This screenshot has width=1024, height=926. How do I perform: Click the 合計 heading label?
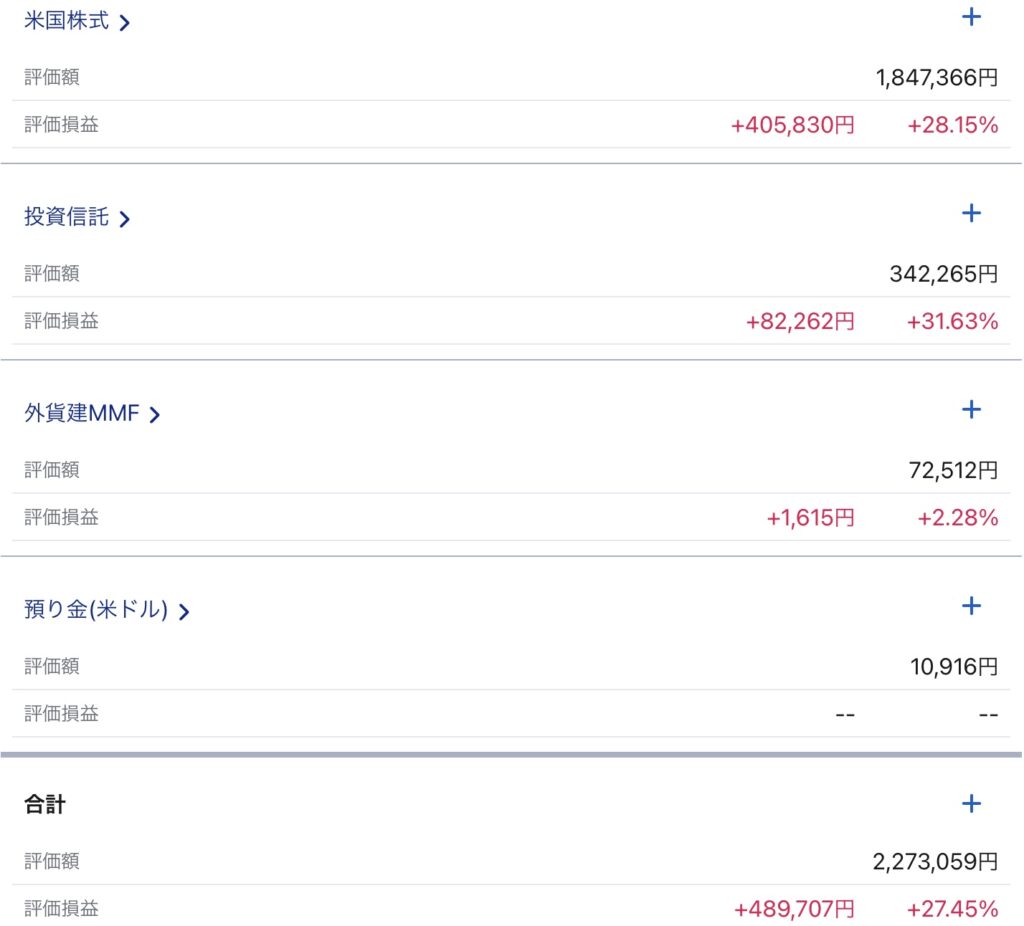45,804
